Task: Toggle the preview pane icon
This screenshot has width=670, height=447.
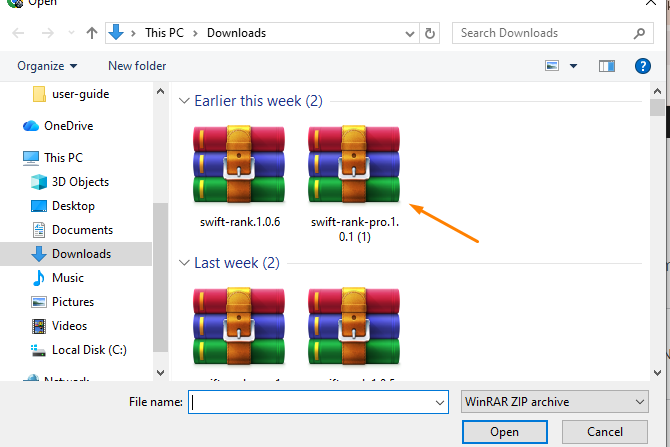Action: pos(606,66)
